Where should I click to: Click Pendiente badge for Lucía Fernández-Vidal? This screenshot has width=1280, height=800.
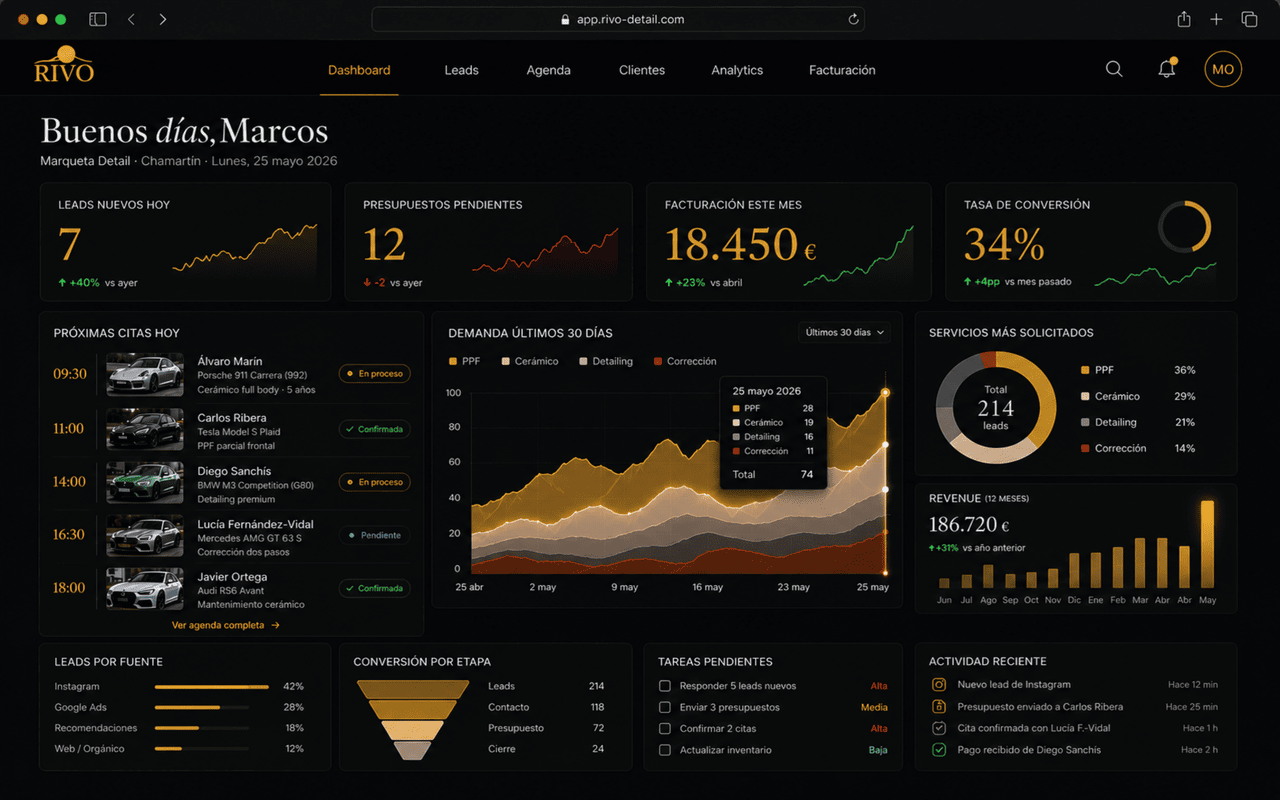[x=374, y=535]
